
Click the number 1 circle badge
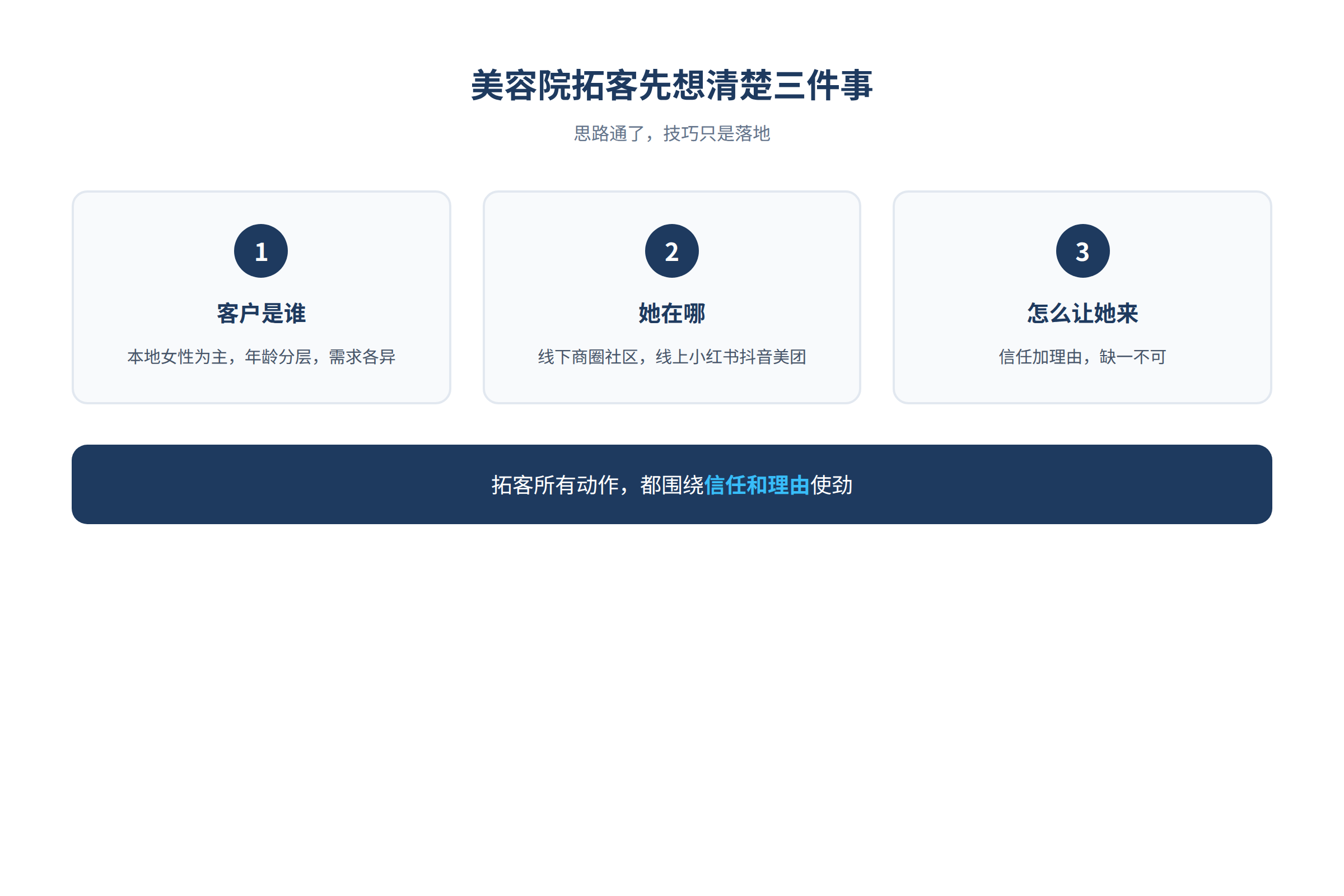[x=261, y=251]
